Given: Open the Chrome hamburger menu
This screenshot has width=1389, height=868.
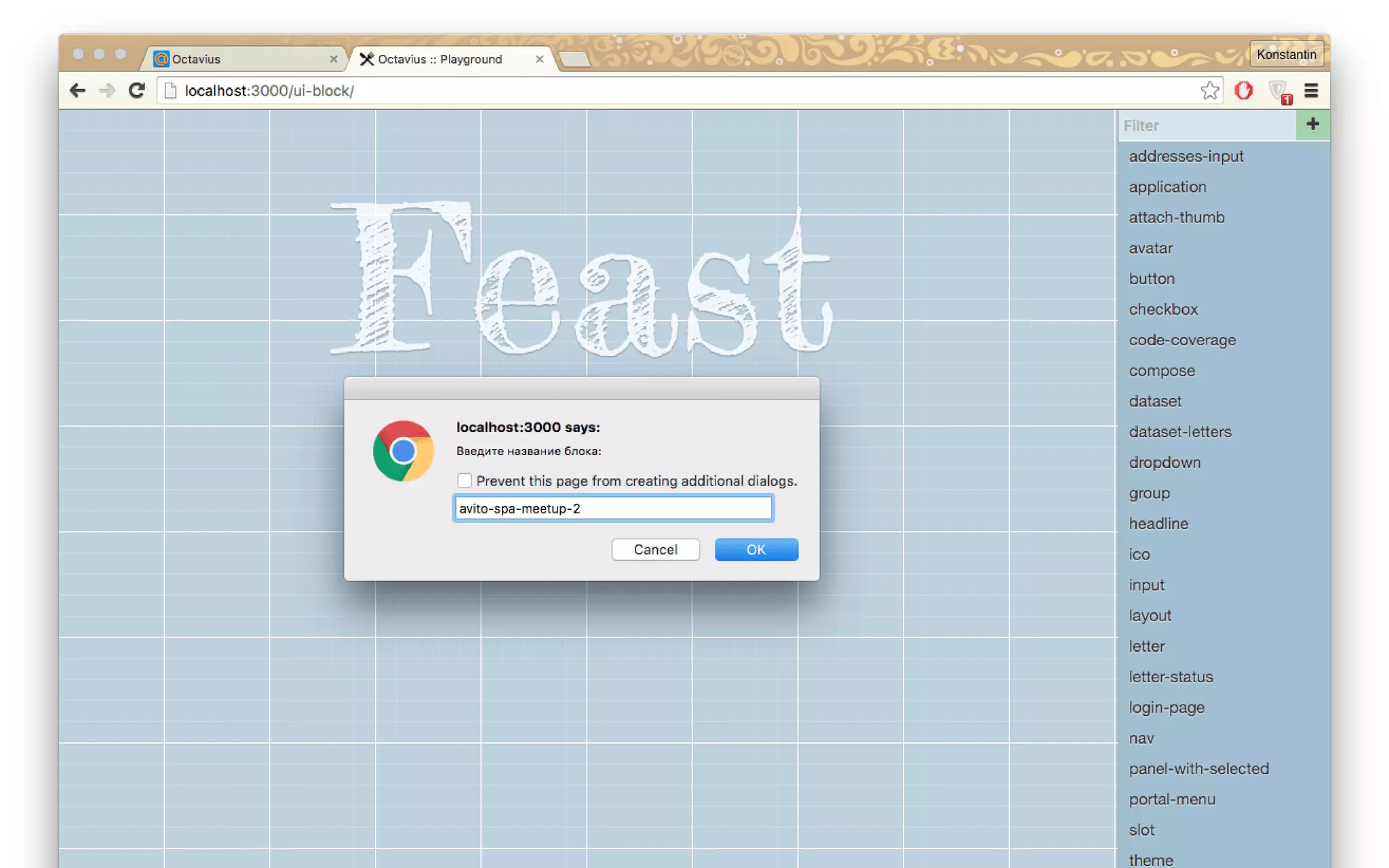Looking at the screenshot, I should pyautogui.click(x=1311, y=90).
